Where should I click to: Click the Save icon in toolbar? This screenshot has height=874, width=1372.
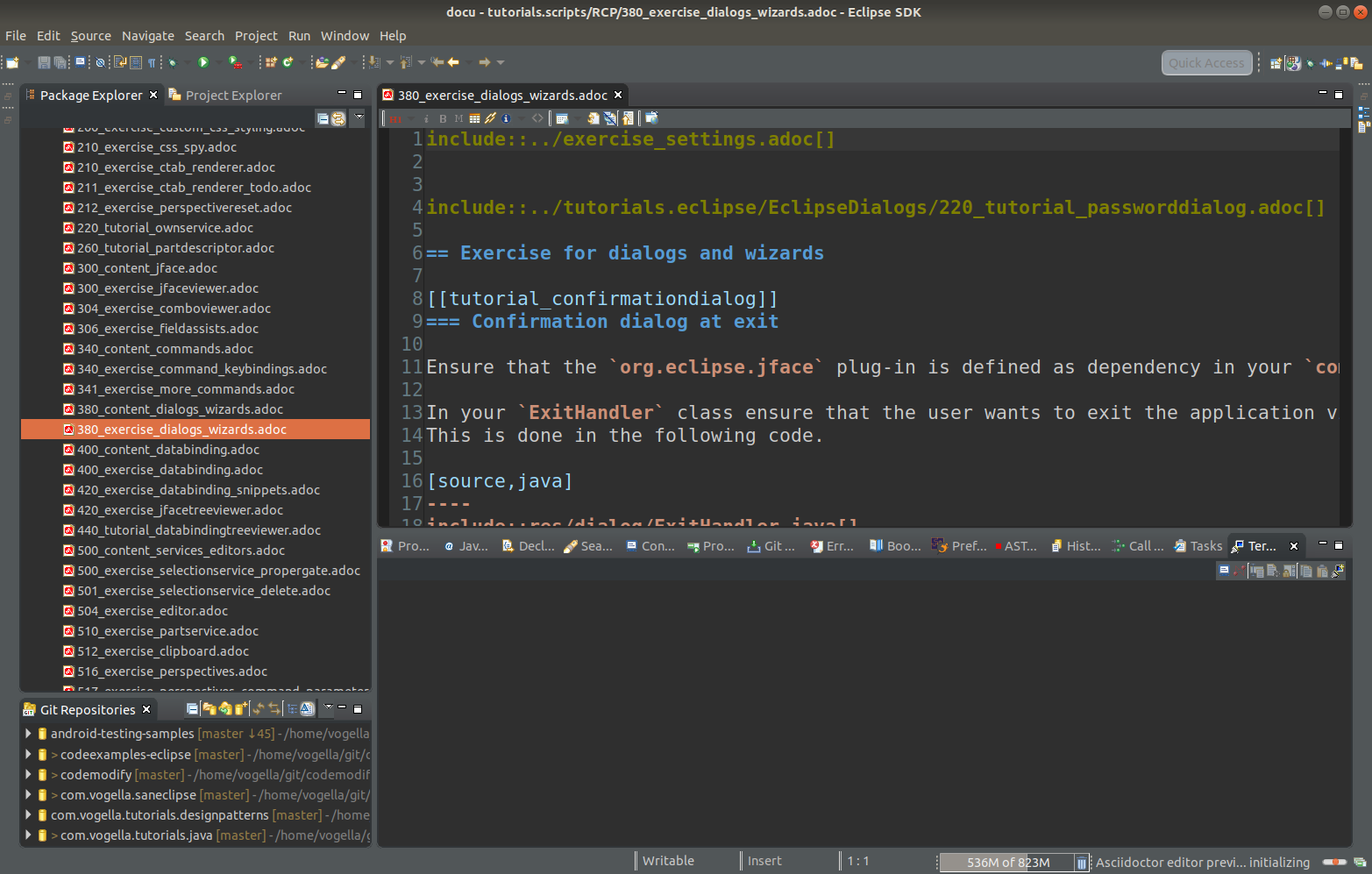[42, 61]
